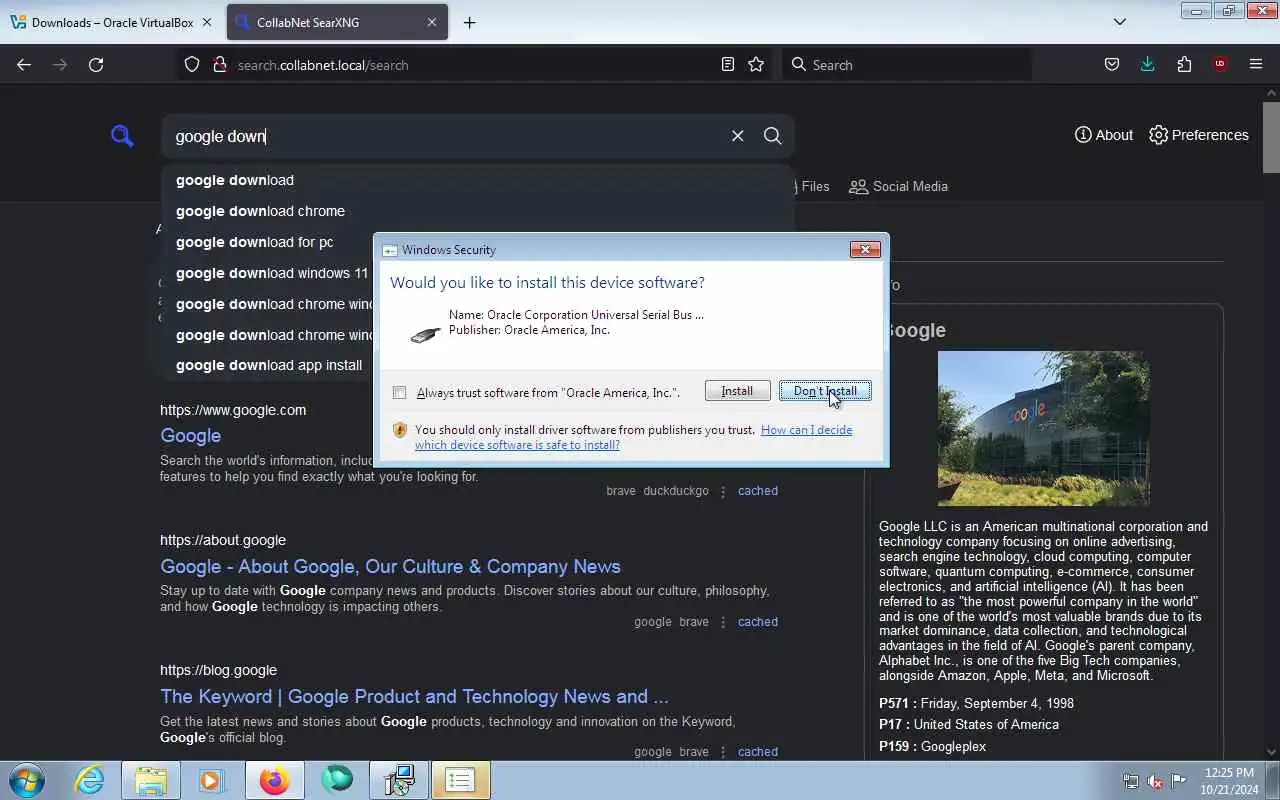Screen dimensions: 1280x800
Task: Open the extensions puzzle icon
Action: coord(1184,64)
